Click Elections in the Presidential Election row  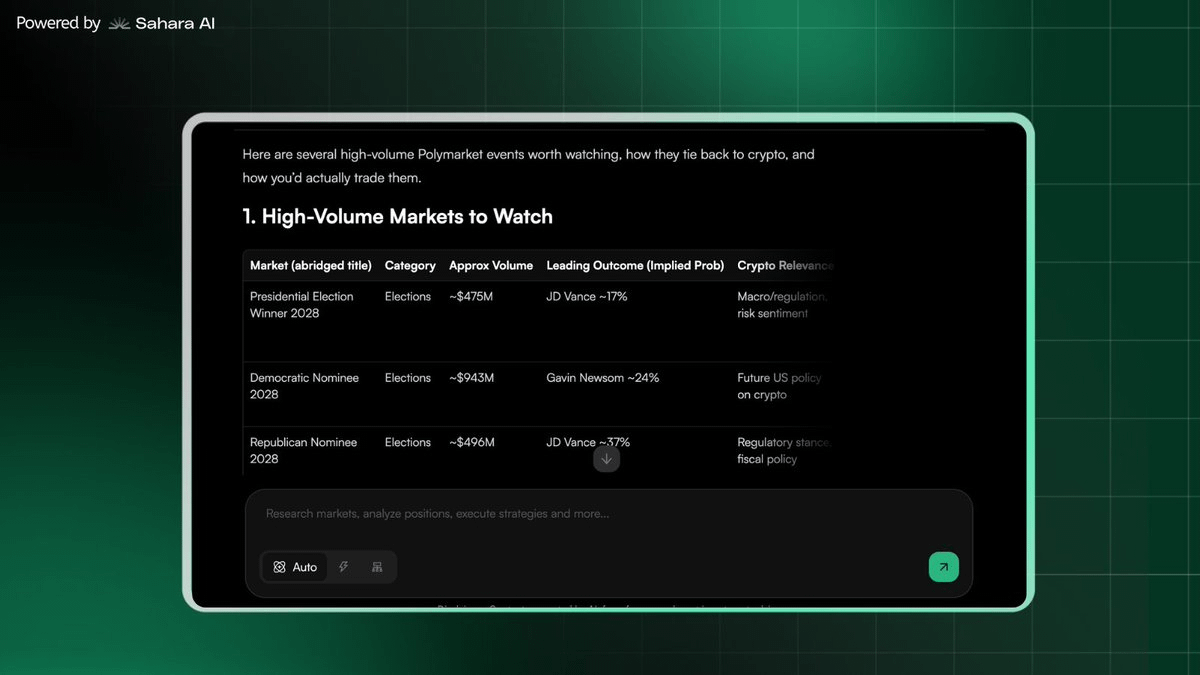click(408, 297)
